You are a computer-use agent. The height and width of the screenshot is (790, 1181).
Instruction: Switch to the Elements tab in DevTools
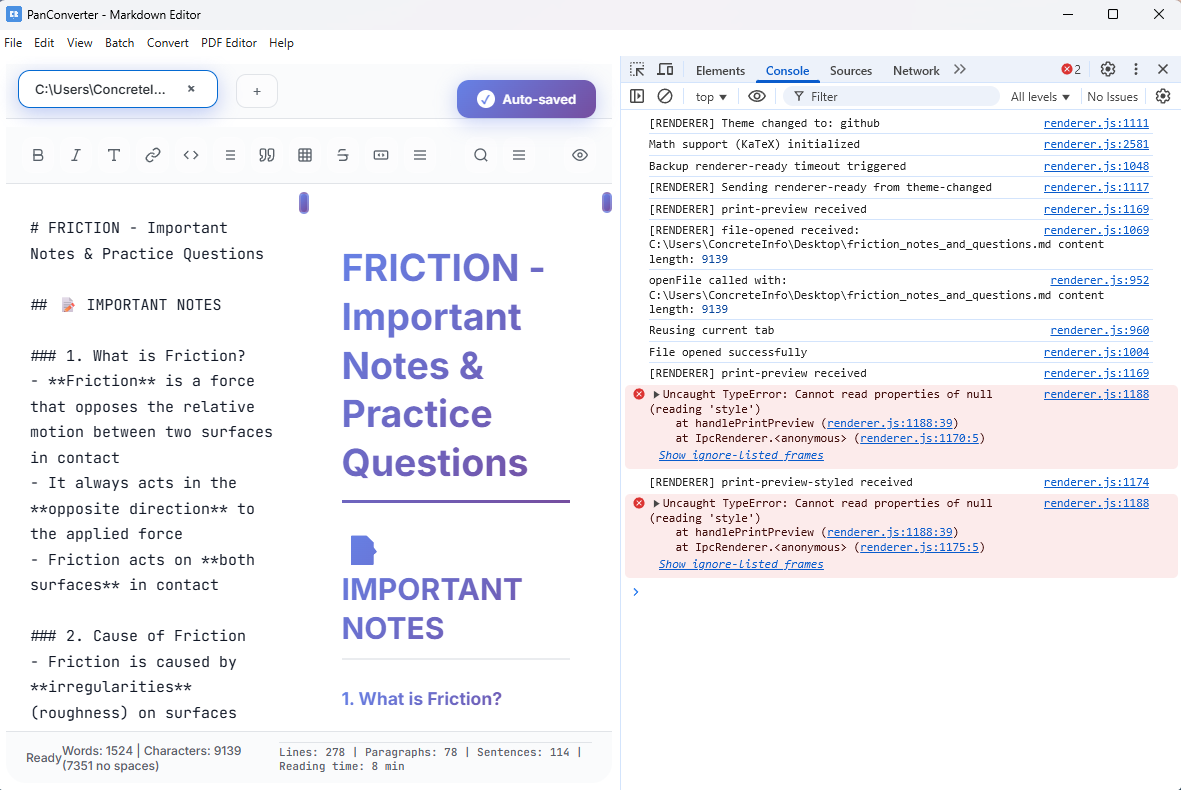tap(720, 70)
